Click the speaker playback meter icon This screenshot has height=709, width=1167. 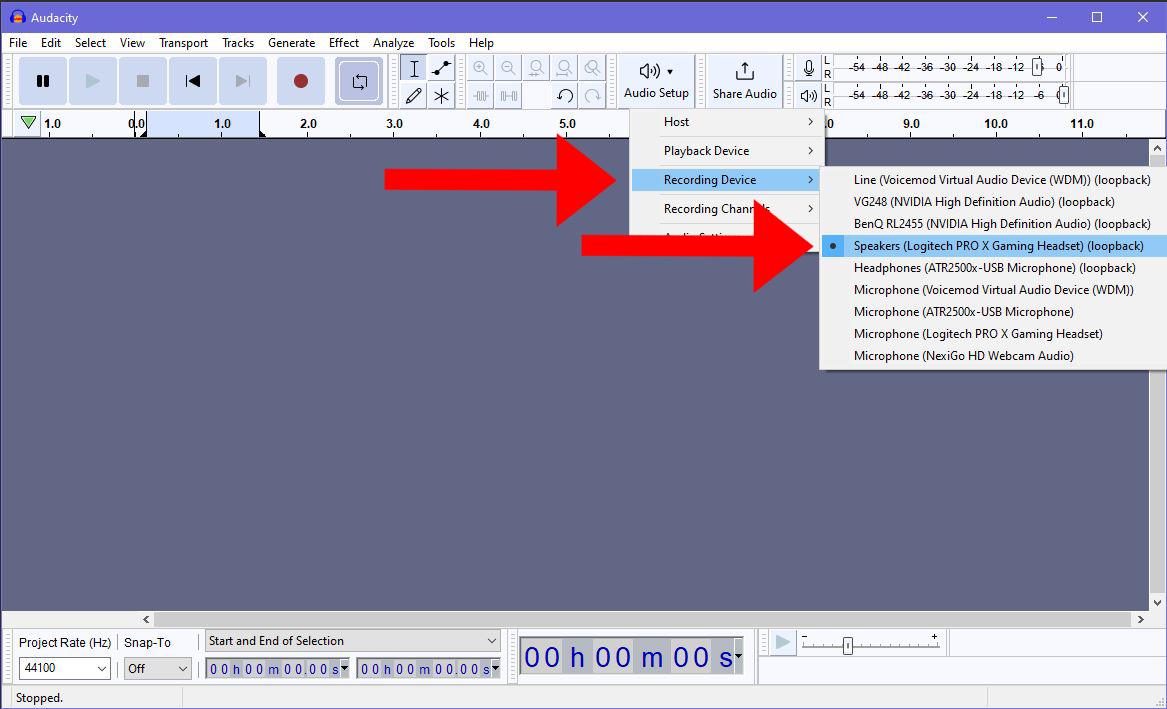(808, 95)
